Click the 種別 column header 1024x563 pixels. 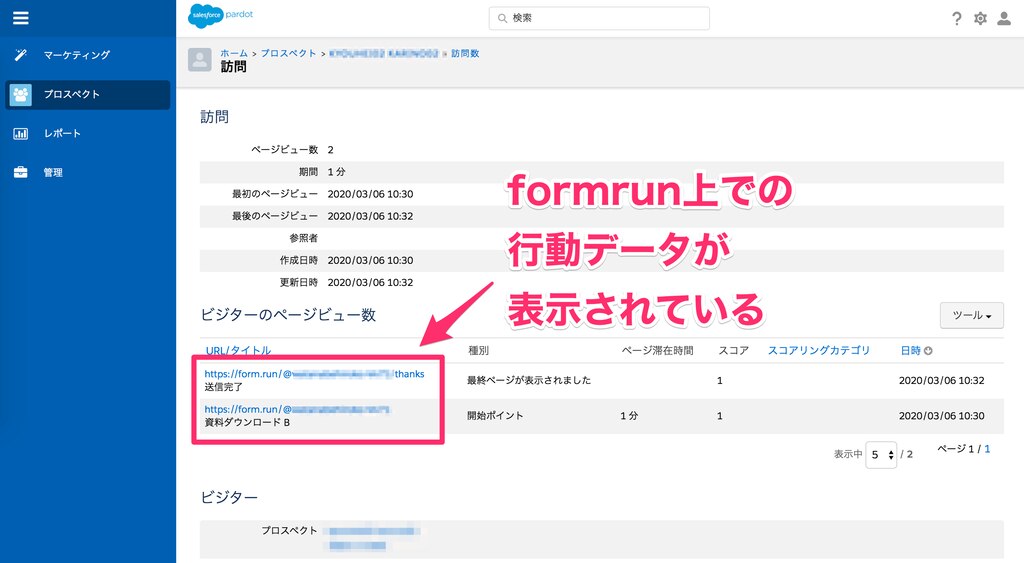click(478, 351)
